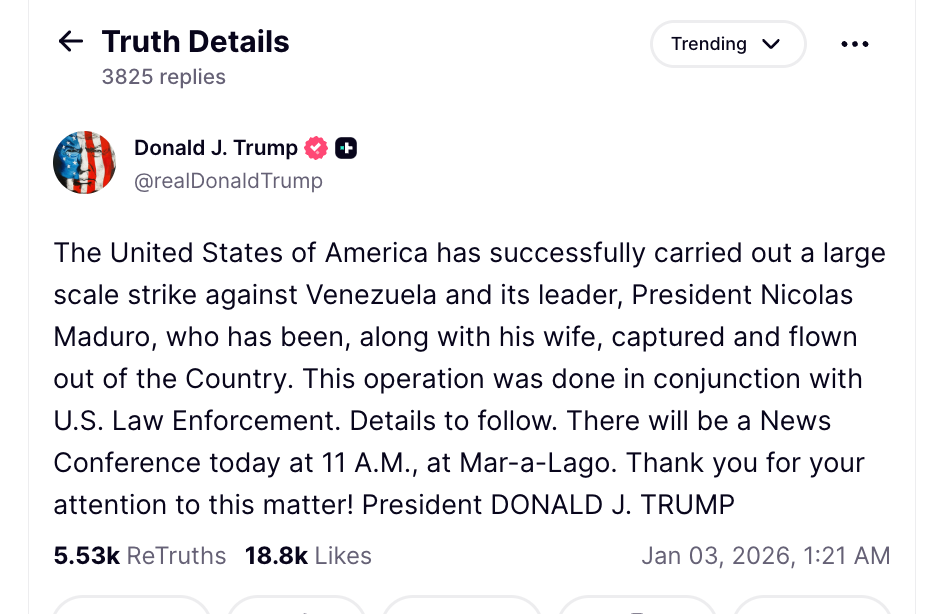
Task: Open the three-dot more options menu
Action: tap(855, 44)
